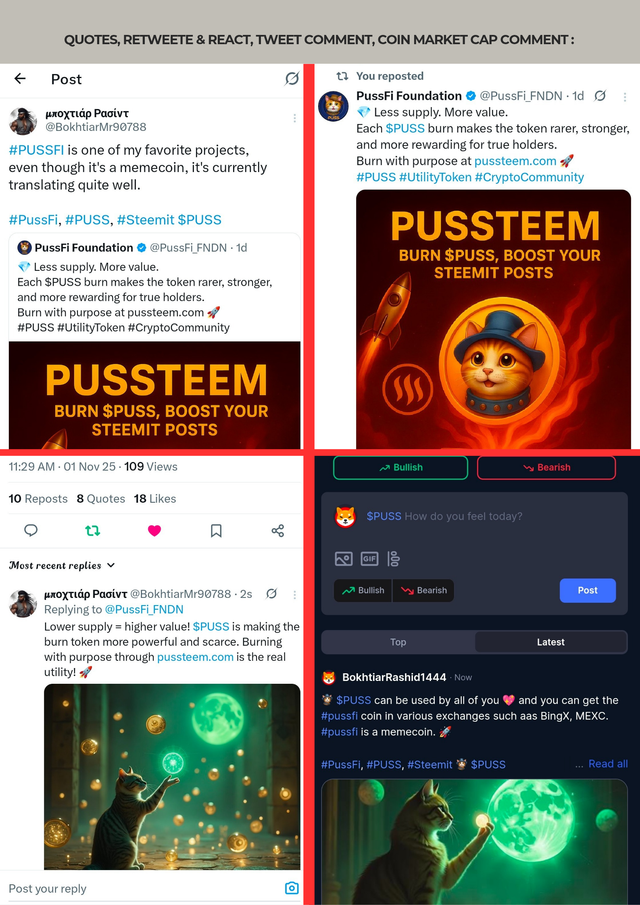The height and width of the screenshot is (905, 640).
Task: Insert a poll in the comment composer
Action: coord(394,559)
